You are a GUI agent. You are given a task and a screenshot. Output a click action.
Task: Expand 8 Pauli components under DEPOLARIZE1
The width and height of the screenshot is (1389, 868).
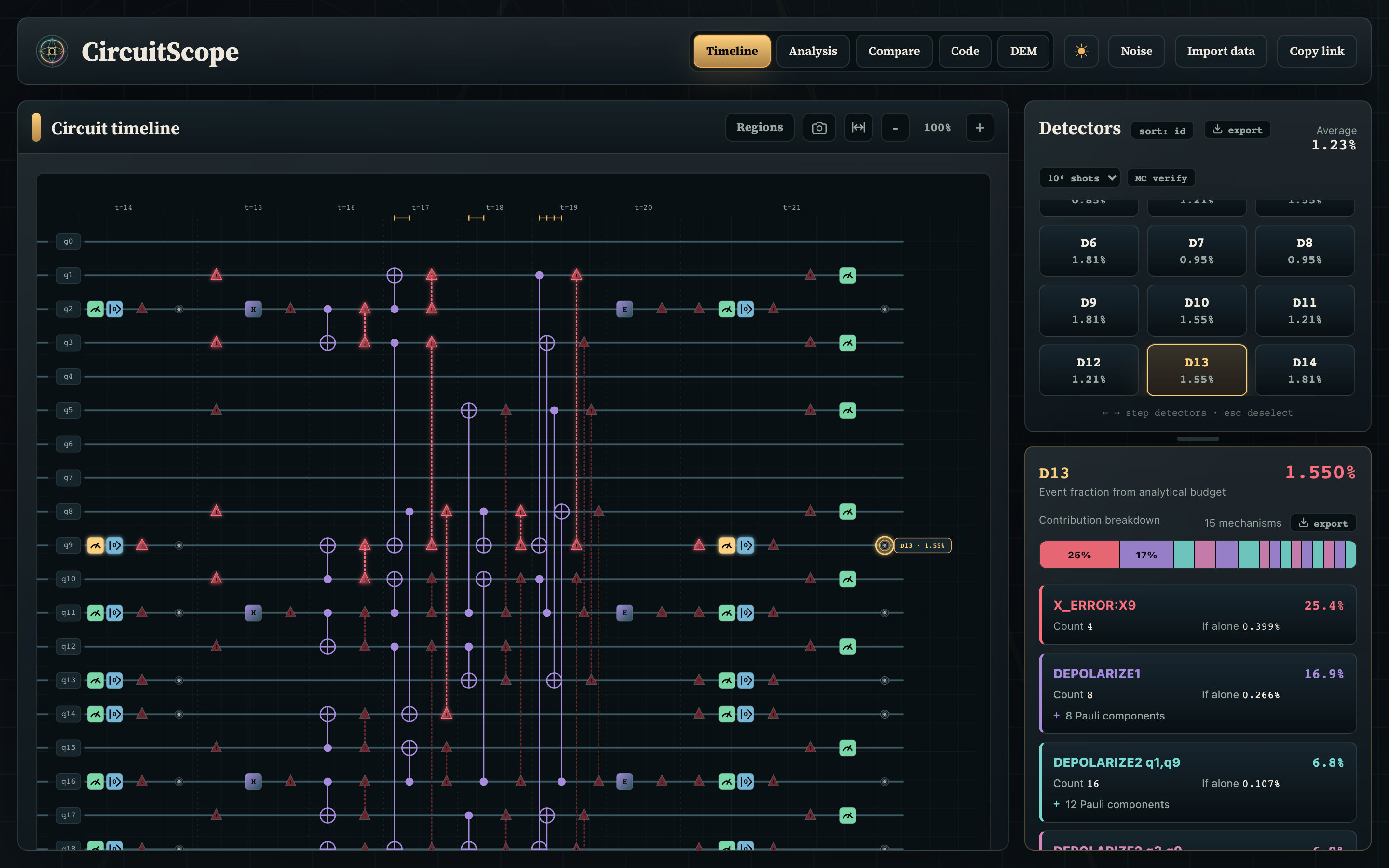pyautogui.click(x=1109, y=716)
